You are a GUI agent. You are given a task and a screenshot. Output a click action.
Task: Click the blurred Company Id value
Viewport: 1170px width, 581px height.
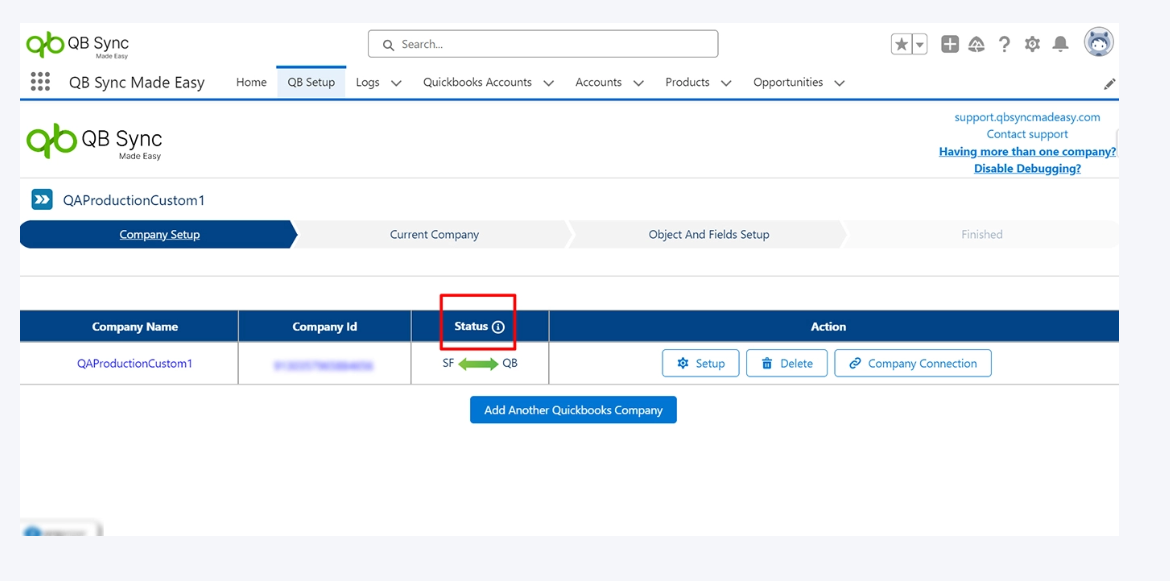point(324,365)
